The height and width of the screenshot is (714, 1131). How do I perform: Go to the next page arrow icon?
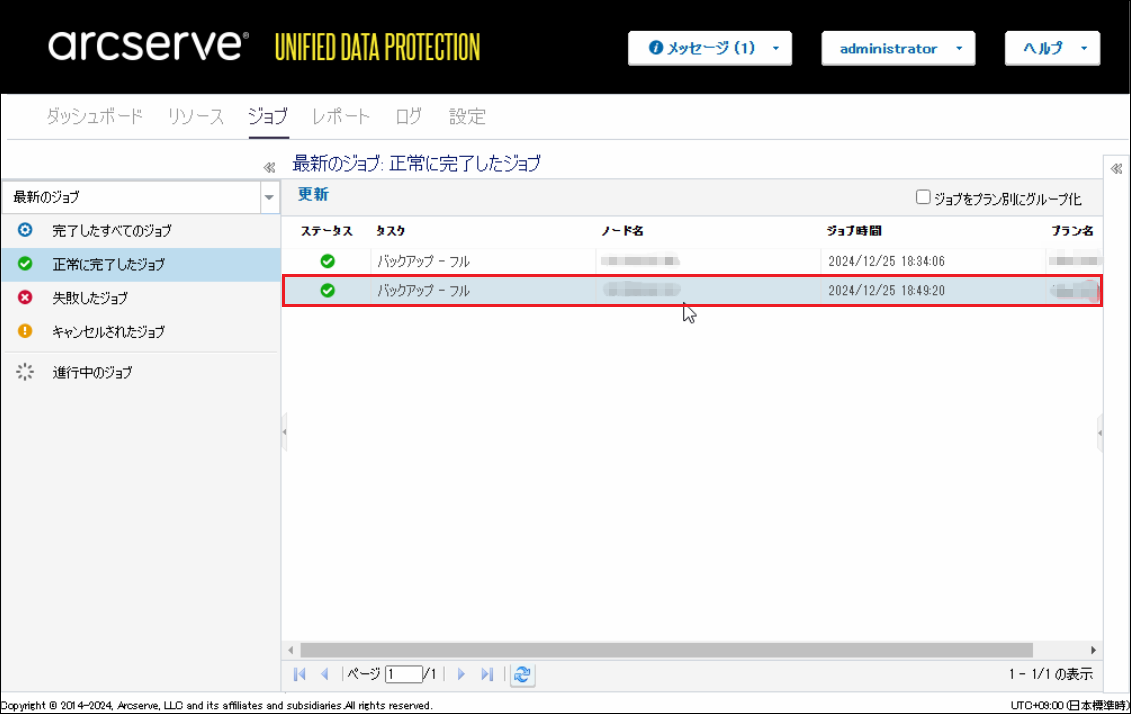(461, 674)
